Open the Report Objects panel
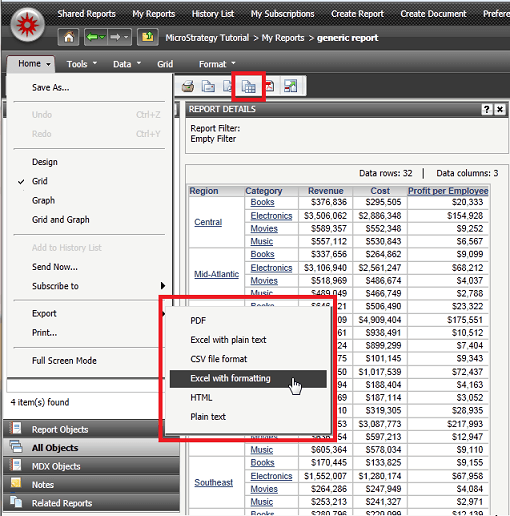 (x=92, y=429)
